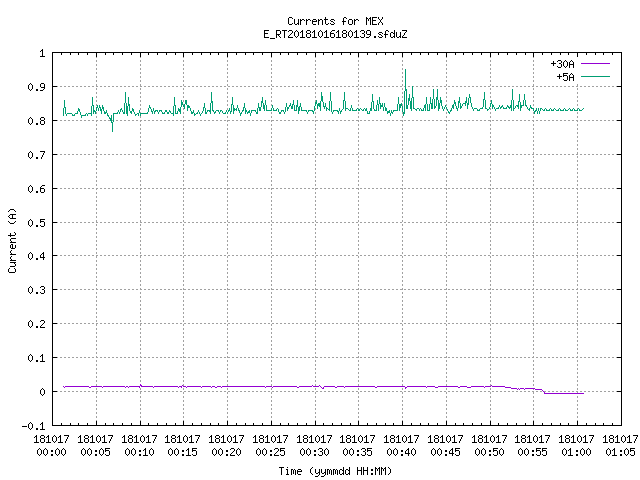Image resolution: width=640 pixels, height=480 pixels.
Task: Click the x-axis tick label 00:25
Action: [271, 452]
